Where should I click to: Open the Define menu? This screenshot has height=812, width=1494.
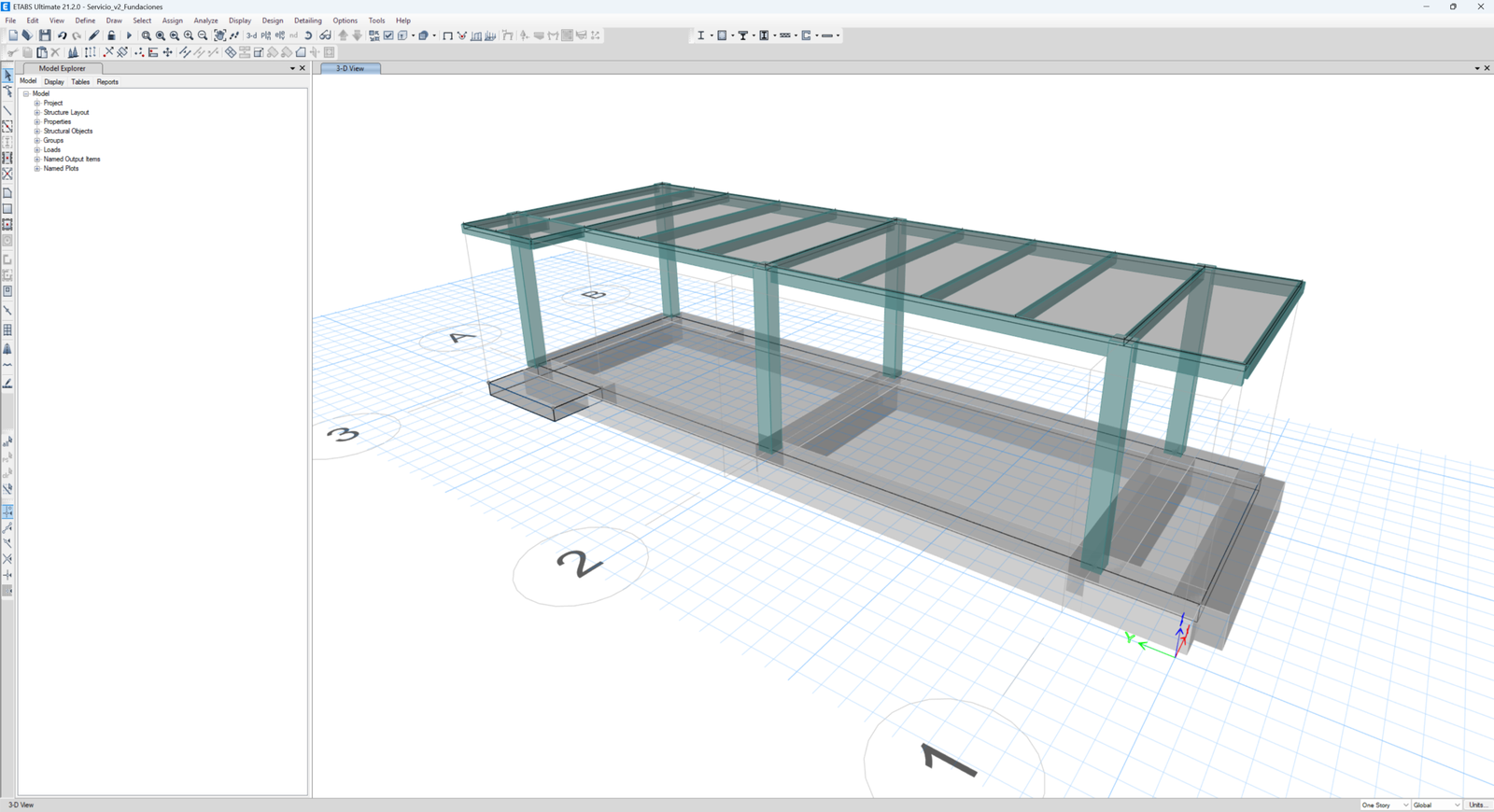coord(85,21)
